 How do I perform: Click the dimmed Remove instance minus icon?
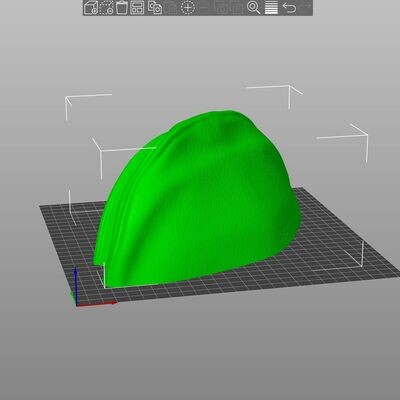click(203, 8)
